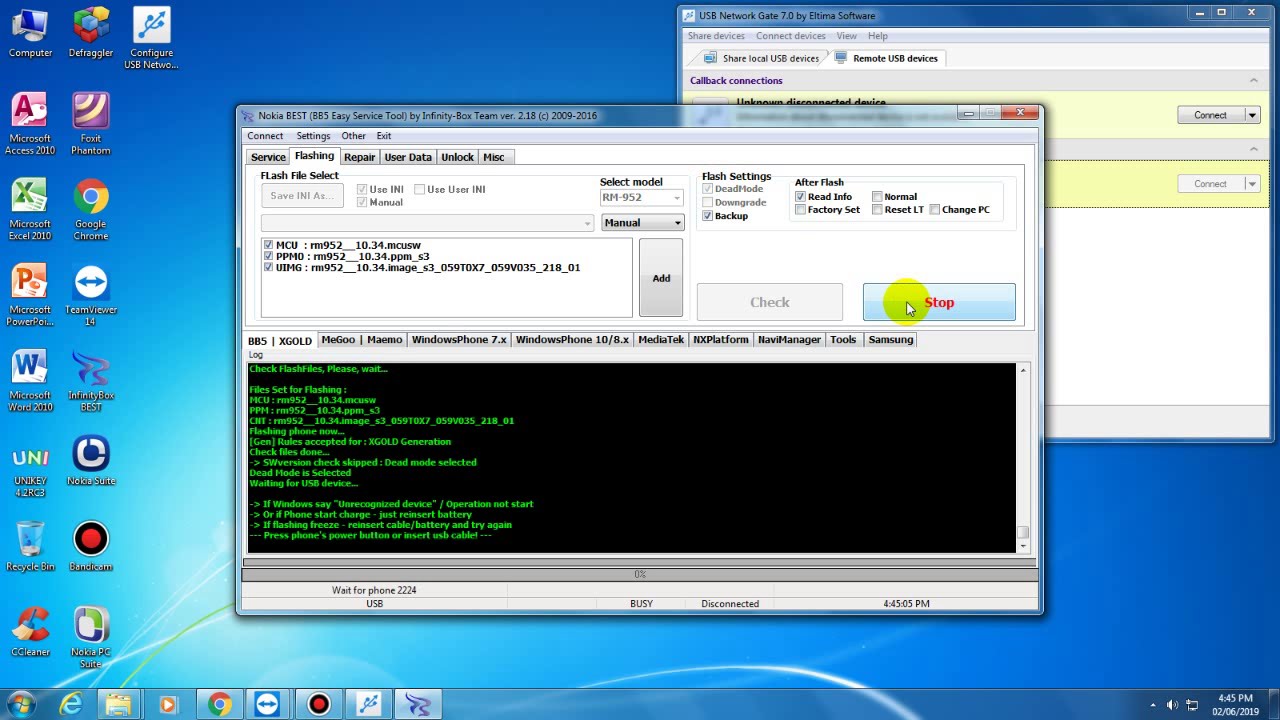The height and width of the screenshot is (720, 1280).
Task: Open Google Chrome desktop shortcut
Action: tap(91, 210)
